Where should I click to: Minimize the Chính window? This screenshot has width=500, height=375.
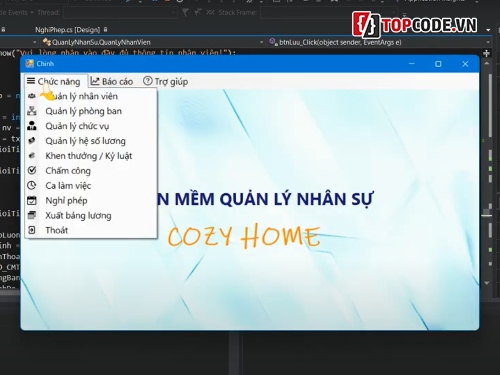click(412, 63)
